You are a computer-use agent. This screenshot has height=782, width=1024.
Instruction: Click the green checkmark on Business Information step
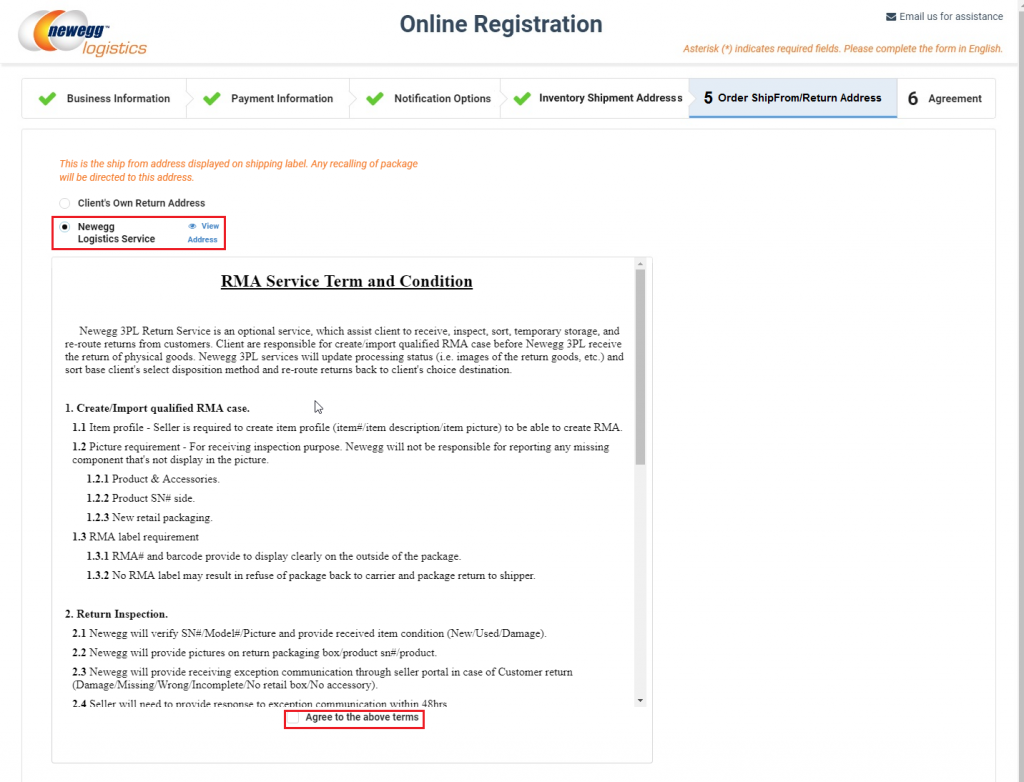coord(46,98)
